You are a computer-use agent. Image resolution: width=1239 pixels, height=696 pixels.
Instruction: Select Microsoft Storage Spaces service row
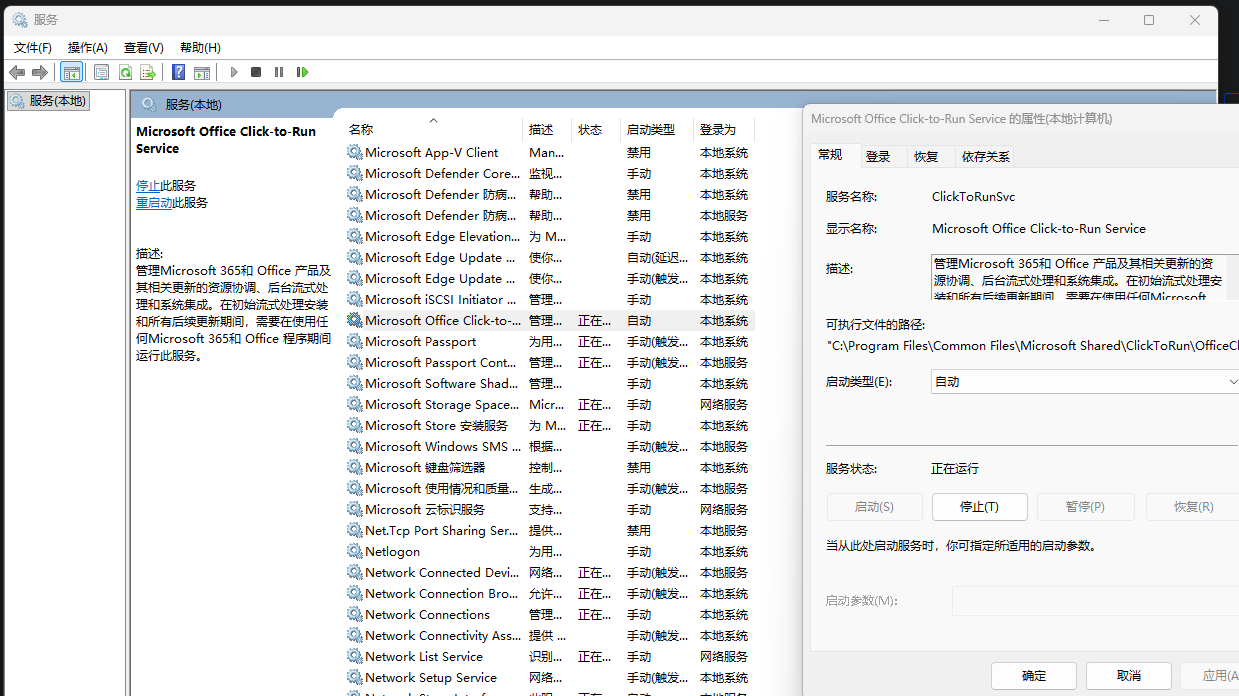click(x=549, y=404)
